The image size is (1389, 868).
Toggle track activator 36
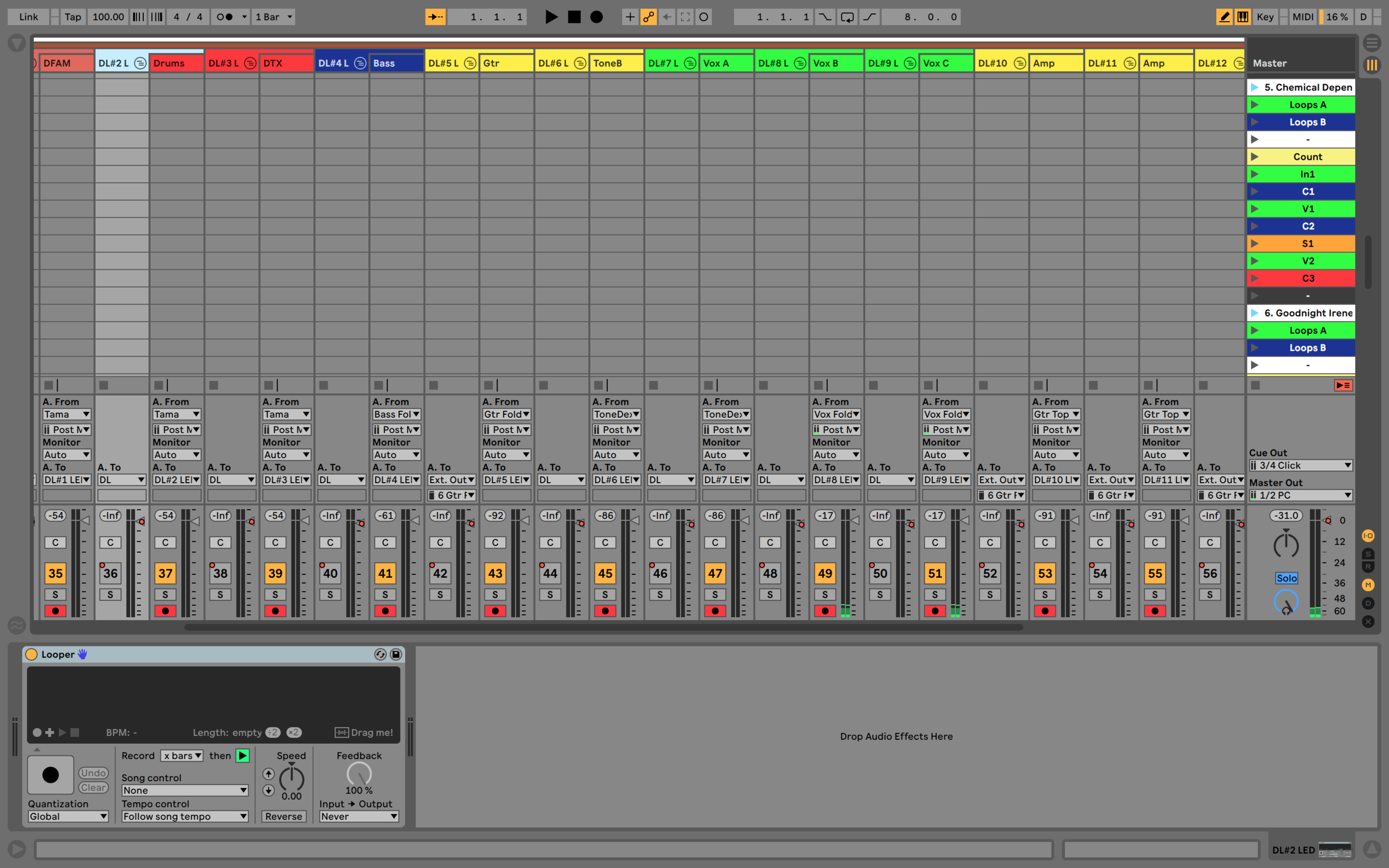[110, 573]
